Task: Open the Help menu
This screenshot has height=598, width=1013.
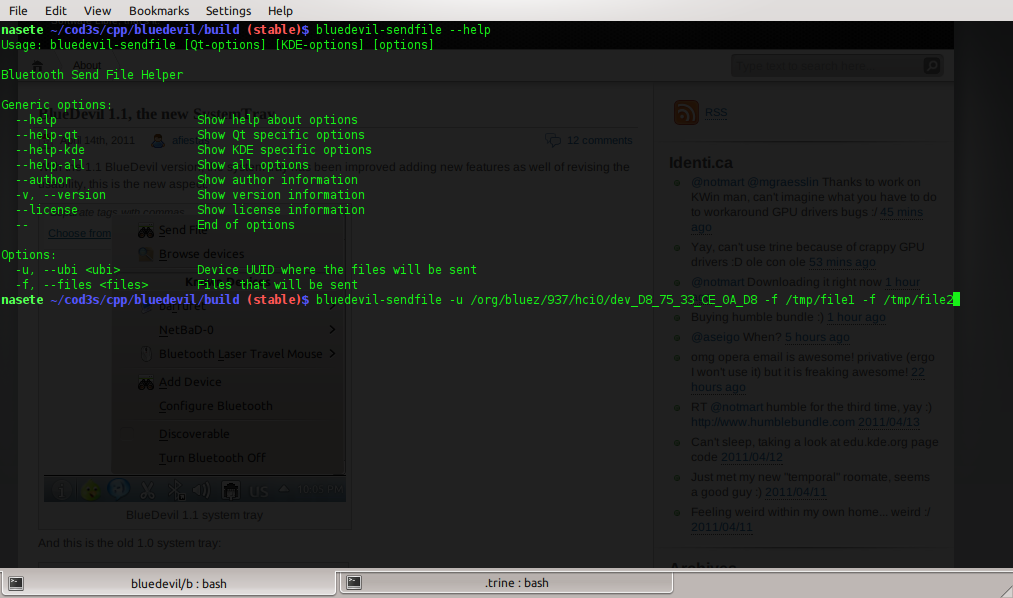Action: click(x=280, y=11)
